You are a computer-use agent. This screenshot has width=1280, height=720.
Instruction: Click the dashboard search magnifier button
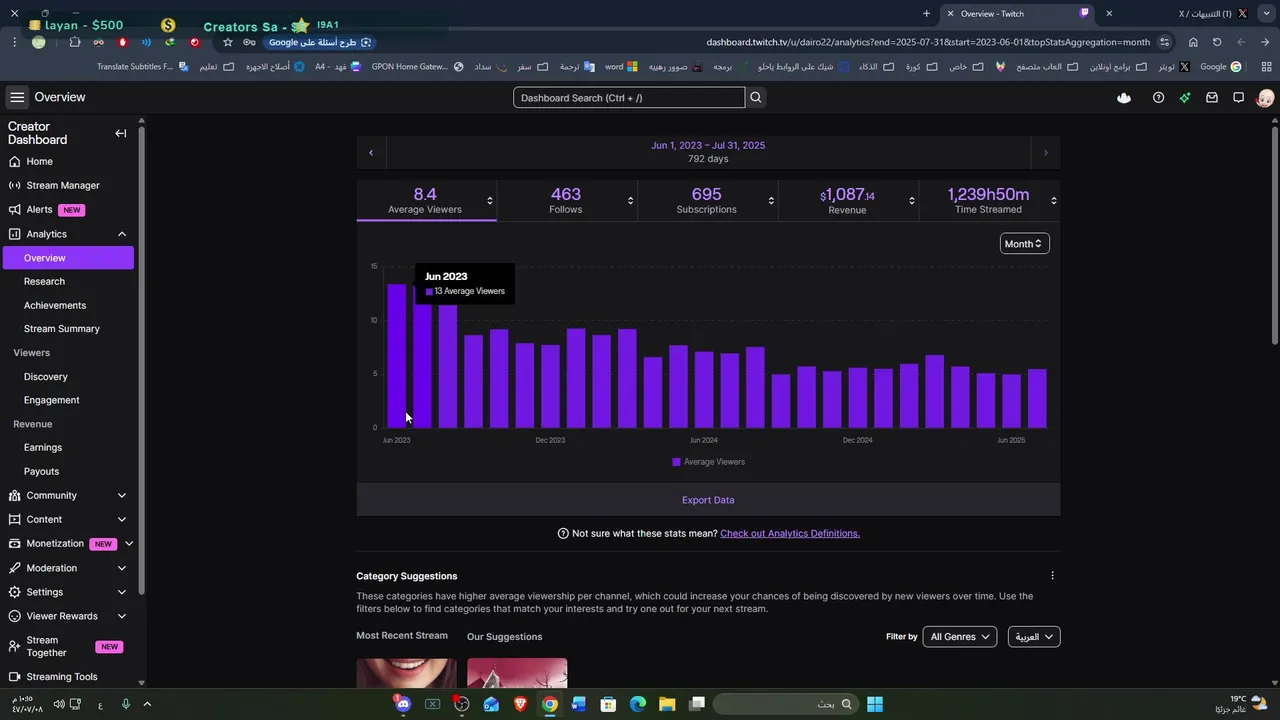(x=756, y=97)
